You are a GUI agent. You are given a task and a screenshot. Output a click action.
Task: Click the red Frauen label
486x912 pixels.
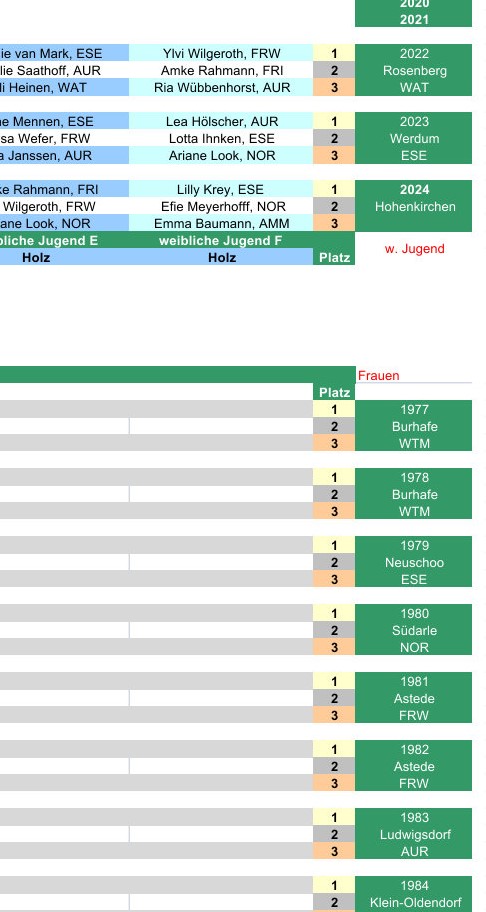pos(378,376)
